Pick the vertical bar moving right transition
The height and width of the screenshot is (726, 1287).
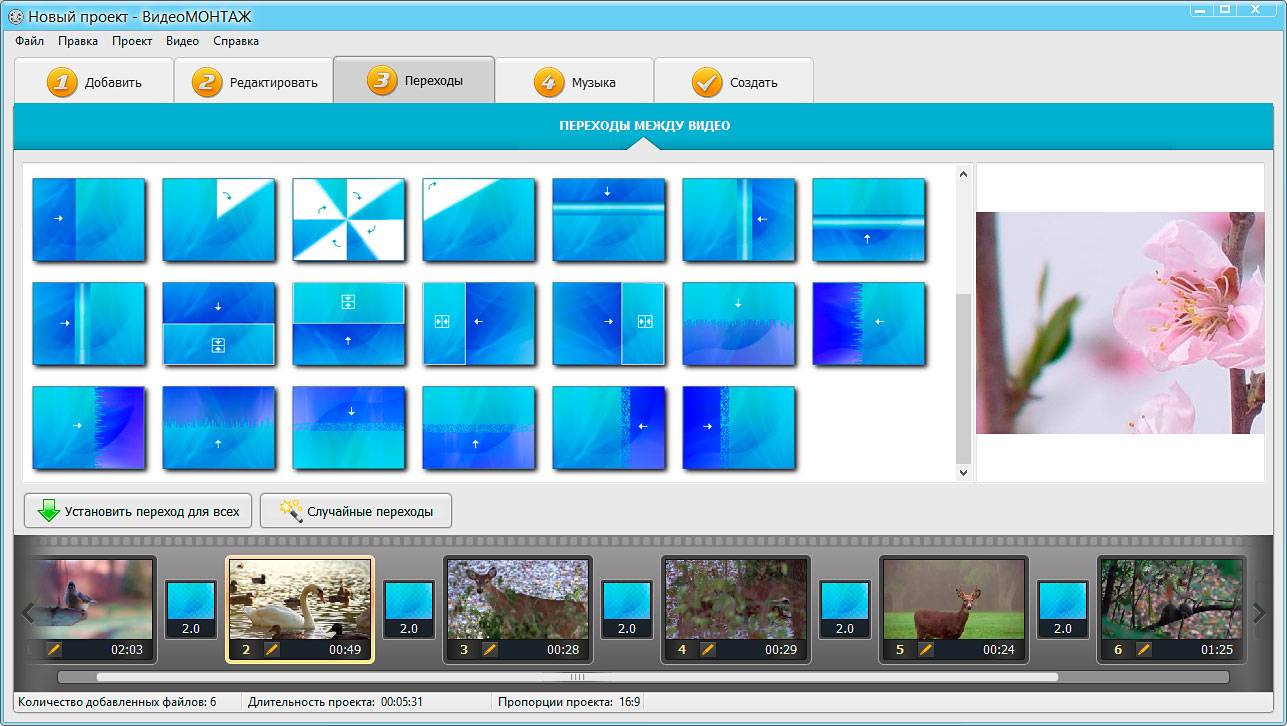coord(89,324)
